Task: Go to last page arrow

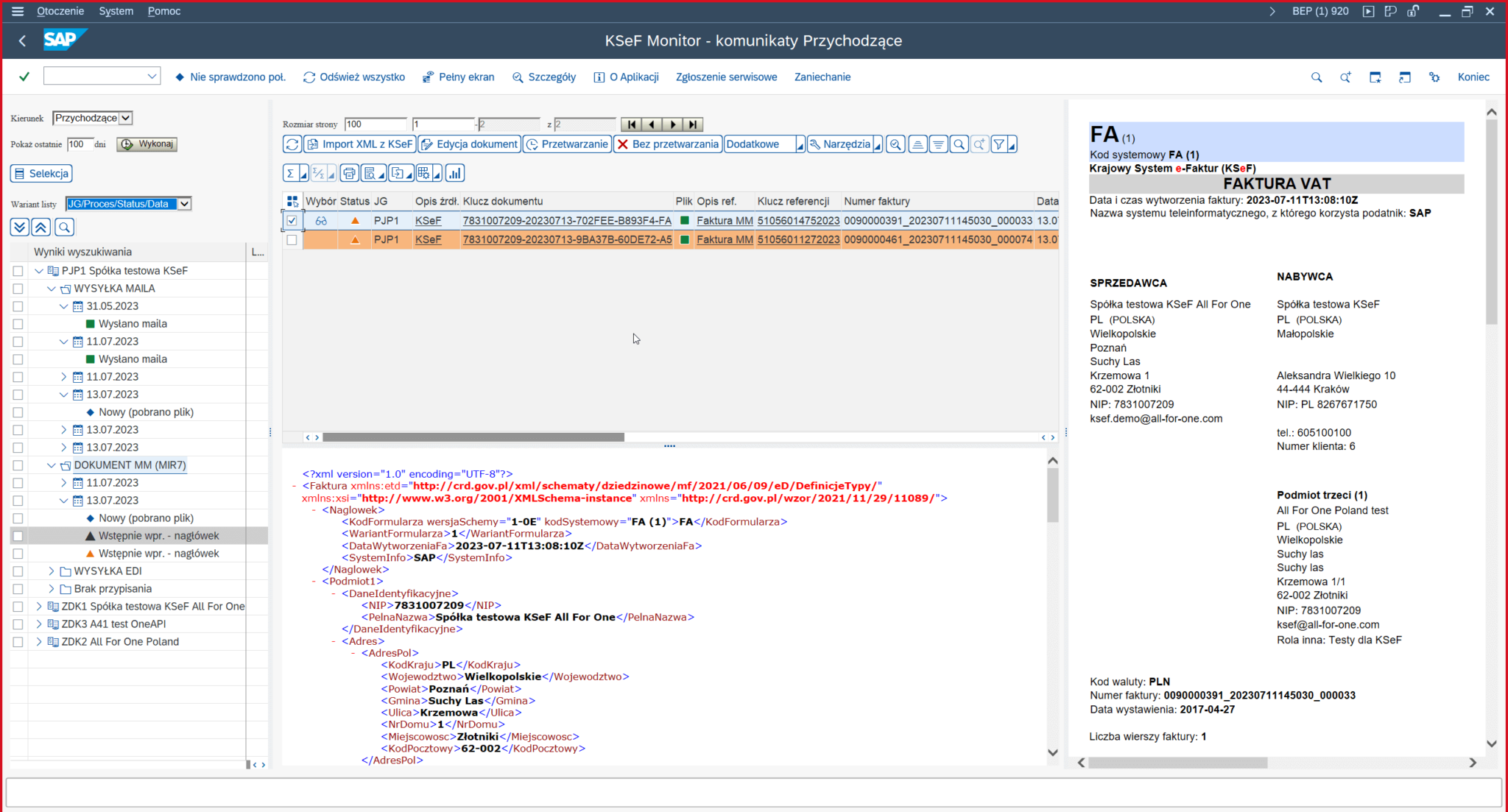Action: 693,124
